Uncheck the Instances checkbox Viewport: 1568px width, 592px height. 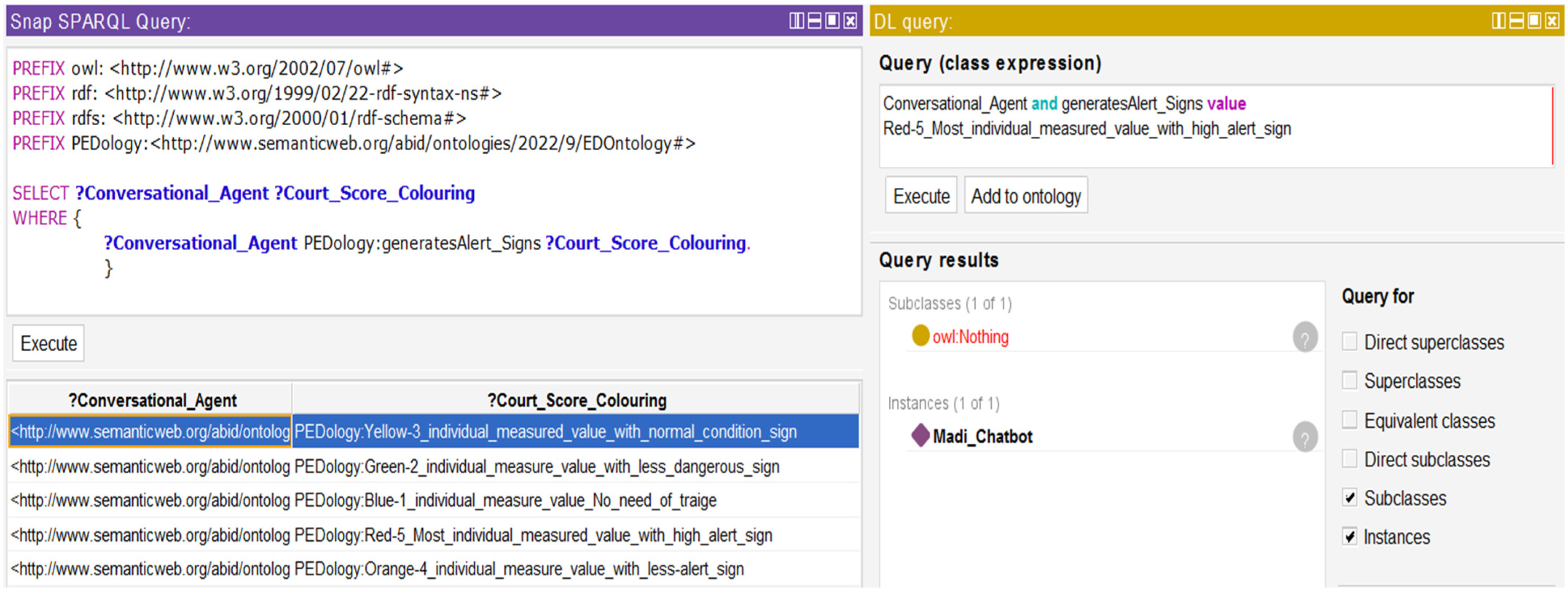pyautogui.click(x=1349, y=537)
